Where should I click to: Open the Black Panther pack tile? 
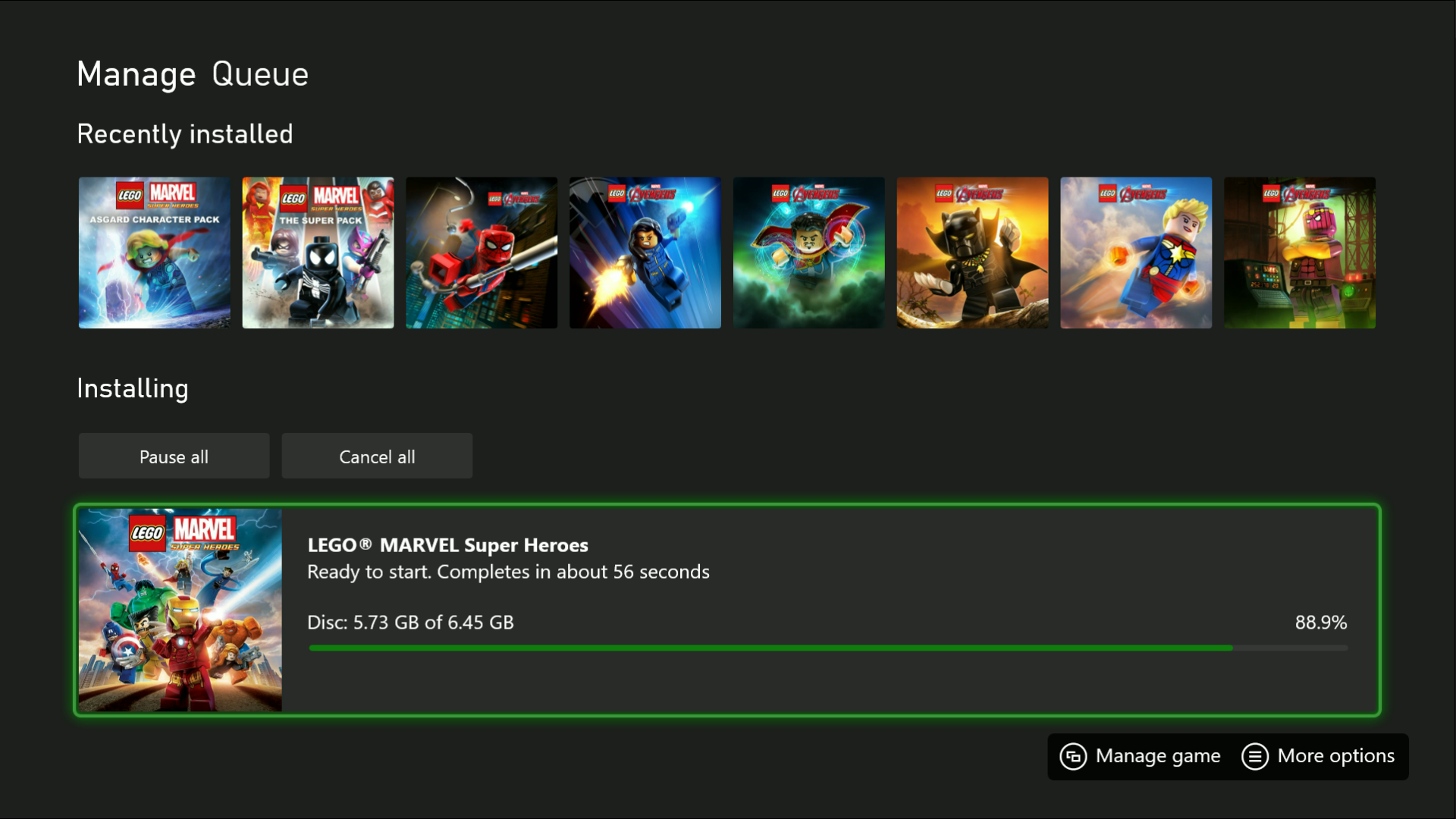click(972, 253)
